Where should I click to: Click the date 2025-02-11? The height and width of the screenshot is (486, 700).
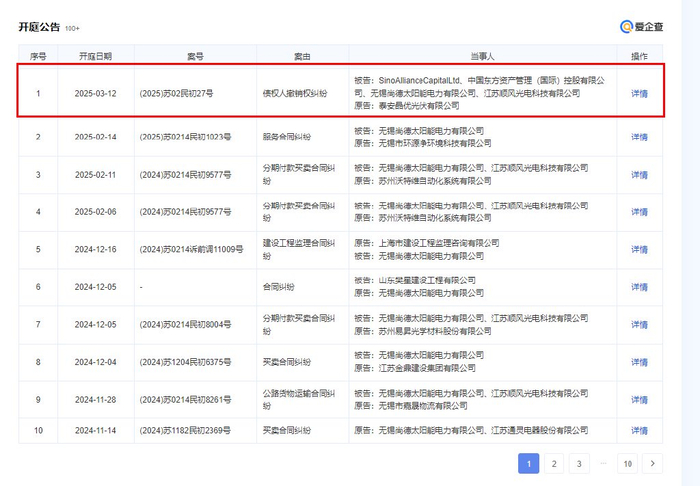tap(95, 175)
